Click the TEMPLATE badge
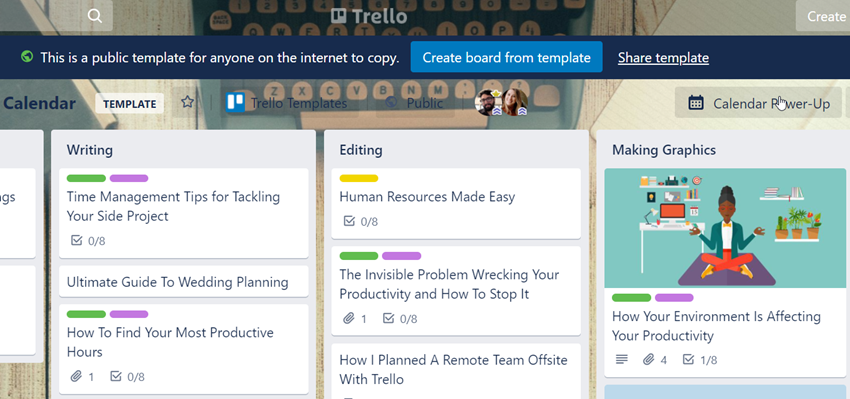Viewport: 850px width, 399px height. coord(130,104)
